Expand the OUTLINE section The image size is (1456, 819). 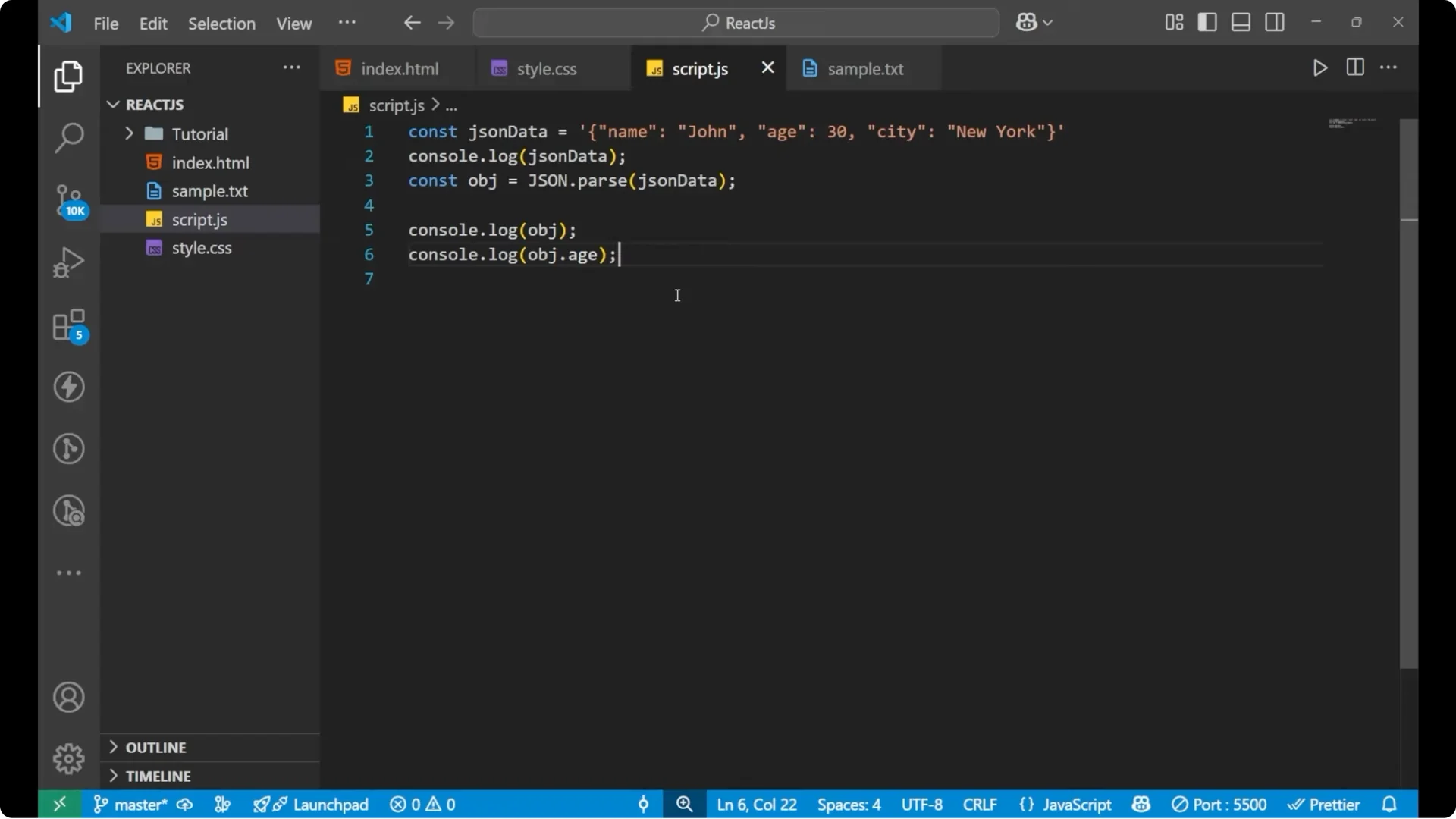pyautogui.click(x=113, y=747)
